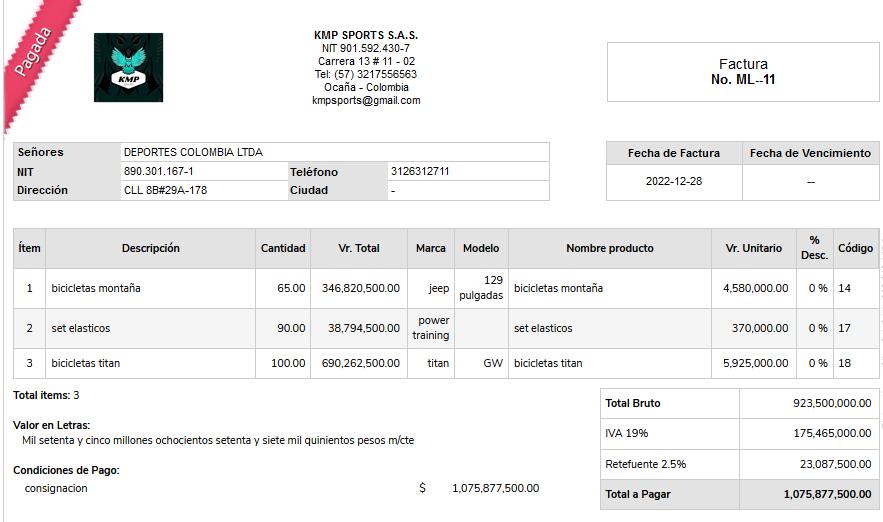
Task: Click the 'Señores' field label
Action: pos(41,152)
